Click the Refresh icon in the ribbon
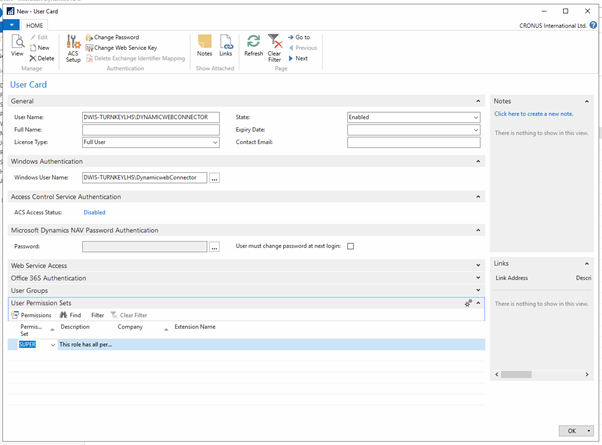 [253, 46]
